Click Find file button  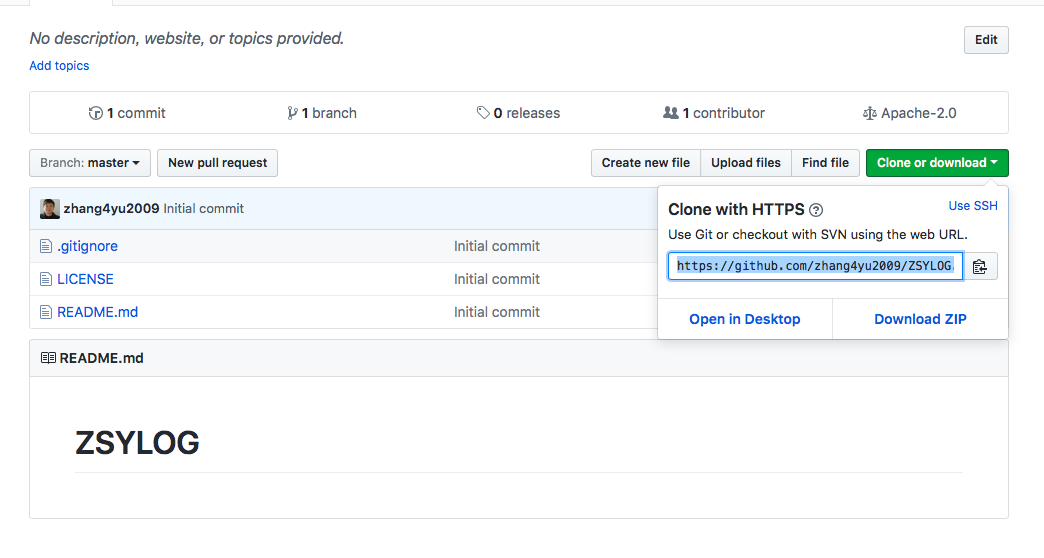(826, 163)
